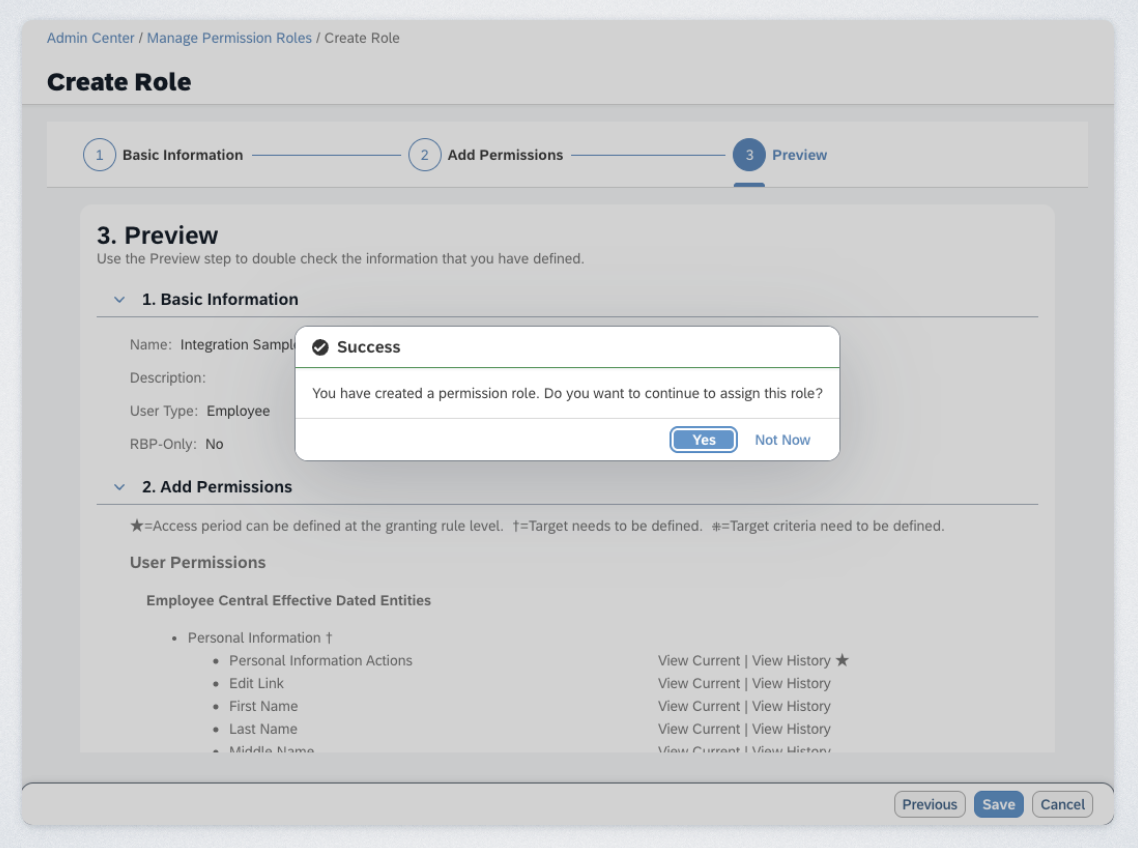Click the step 2 circle in the wizard
1138x848 pixels.
tap(424, 155)
